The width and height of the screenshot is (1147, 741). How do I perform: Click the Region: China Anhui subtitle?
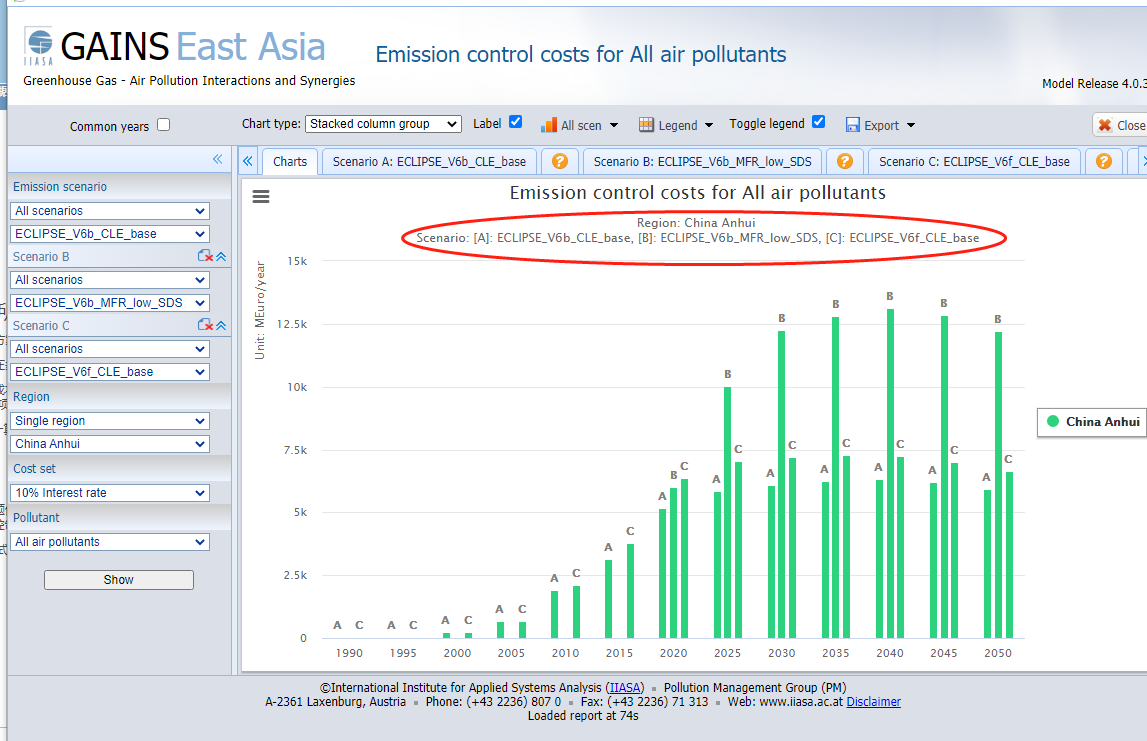[x=696, y=223]
